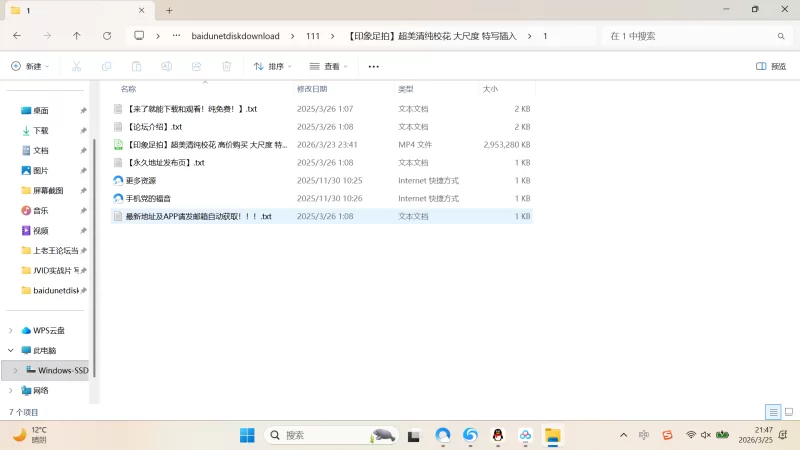This screenshot has height=450, width=800.
Task: Click the forward navigation arrow
Action: pyautogui.click(x=47, y=36)
